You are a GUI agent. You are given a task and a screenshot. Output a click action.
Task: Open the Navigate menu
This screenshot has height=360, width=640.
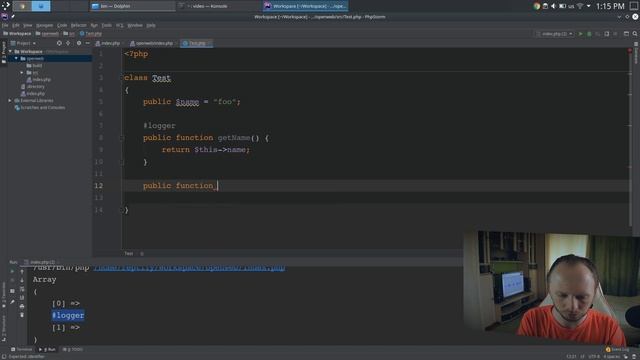point(44,25)
